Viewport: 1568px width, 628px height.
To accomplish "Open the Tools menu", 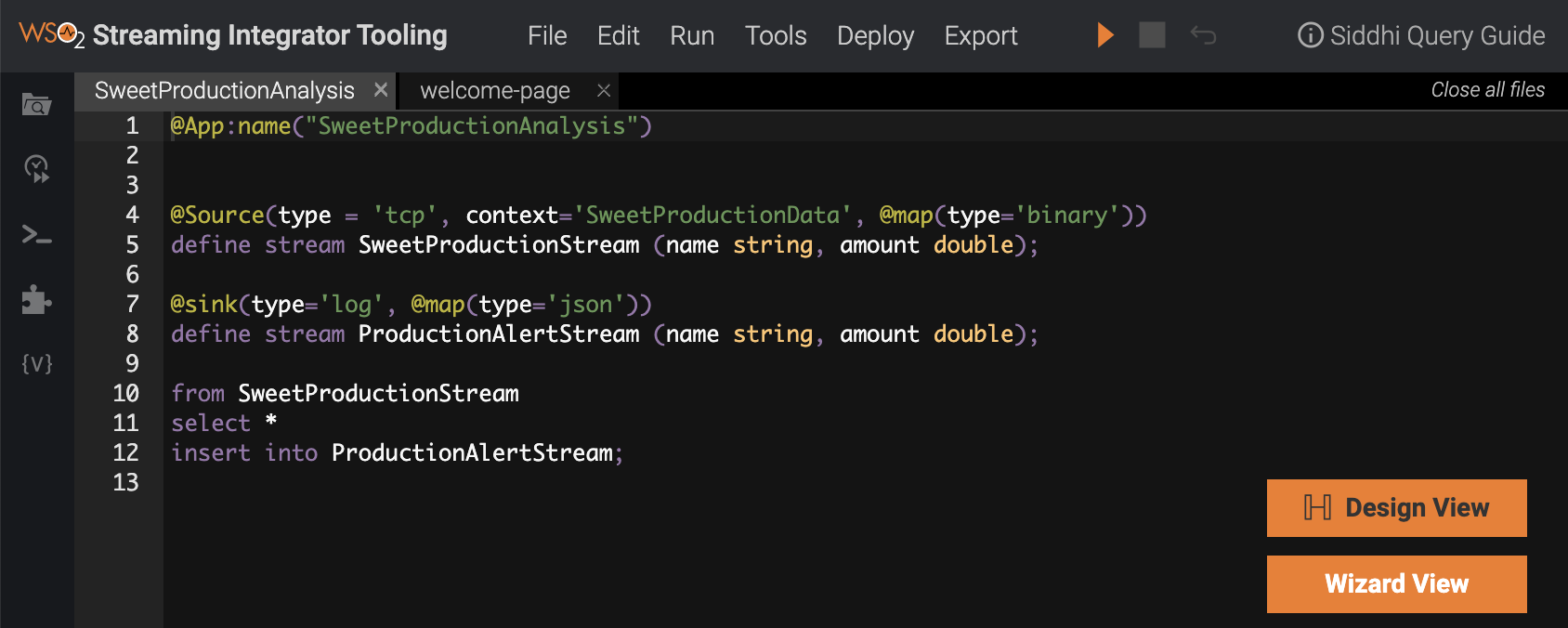I will click(776, 35).
